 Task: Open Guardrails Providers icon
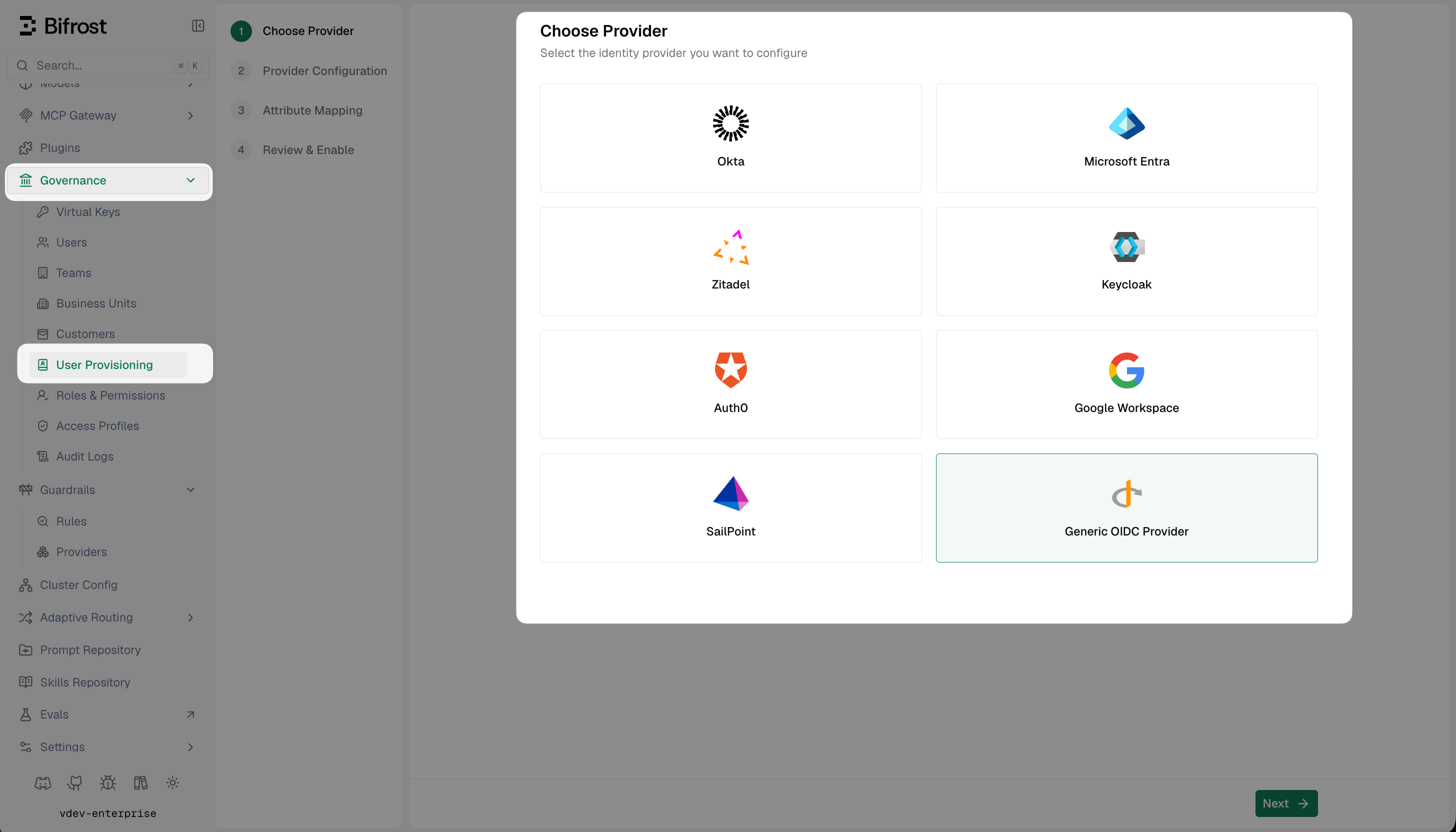(x=43, y=552)
